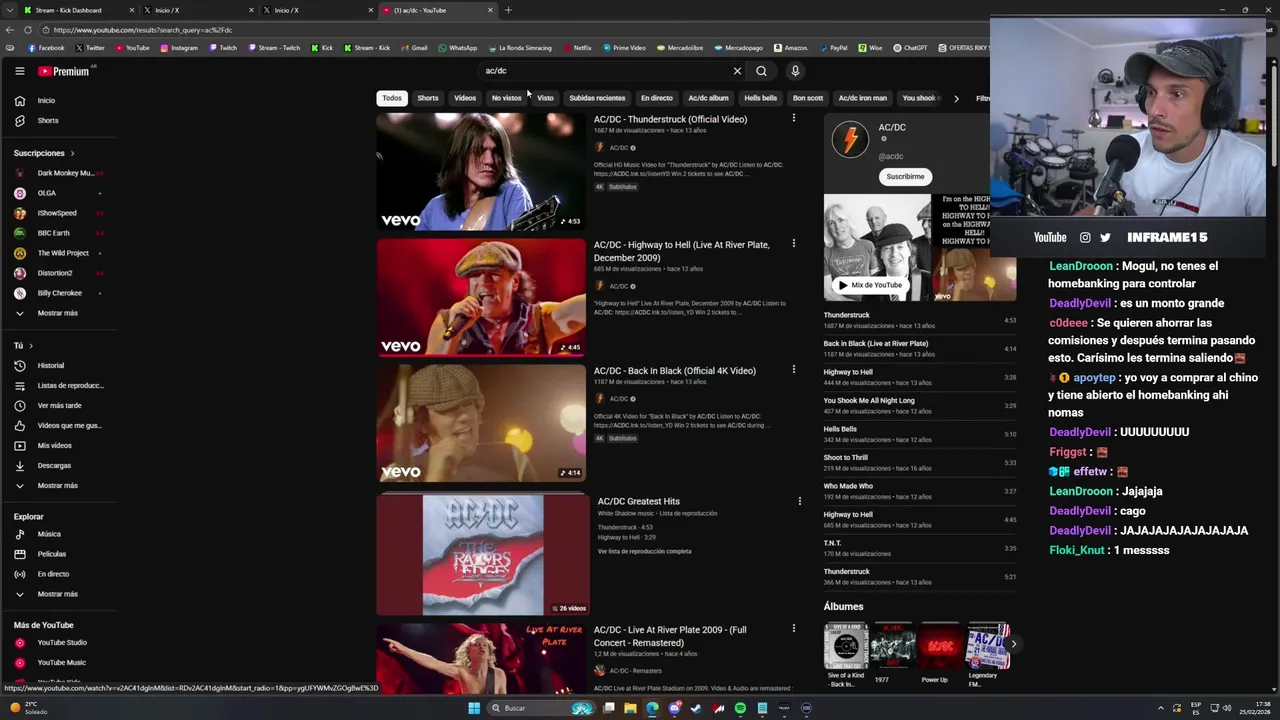Open AC/DC - Back In Black (Official 4K Video) title

point(675,371)
